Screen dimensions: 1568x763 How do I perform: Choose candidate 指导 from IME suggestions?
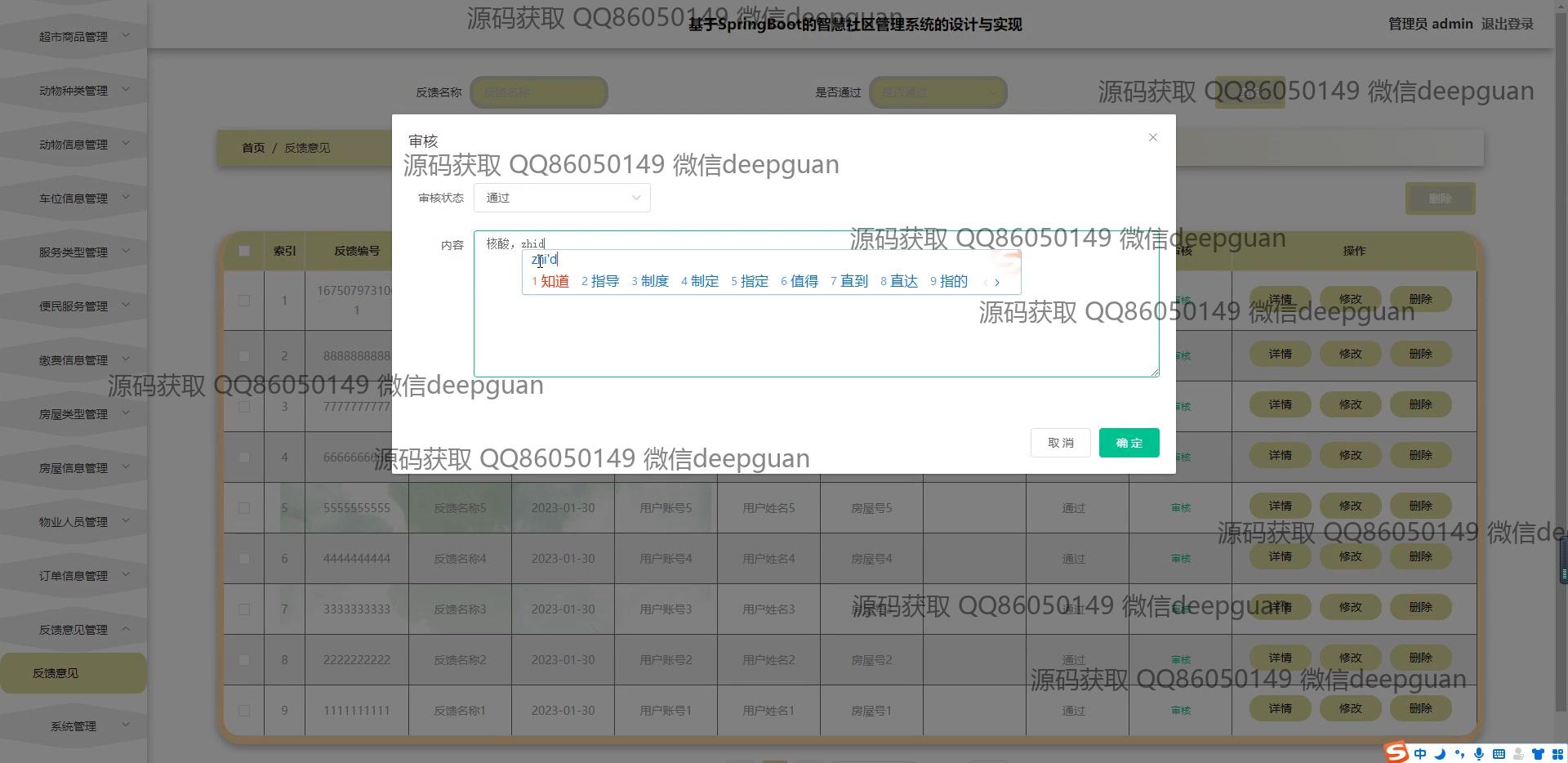(604, 281)
